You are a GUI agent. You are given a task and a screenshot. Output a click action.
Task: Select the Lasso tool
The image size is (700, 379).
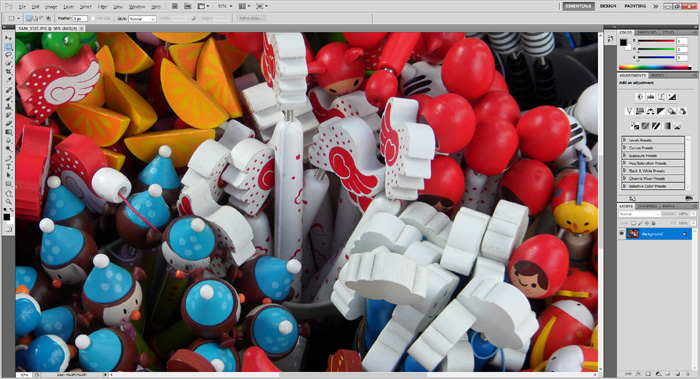(x=8, y=55)
